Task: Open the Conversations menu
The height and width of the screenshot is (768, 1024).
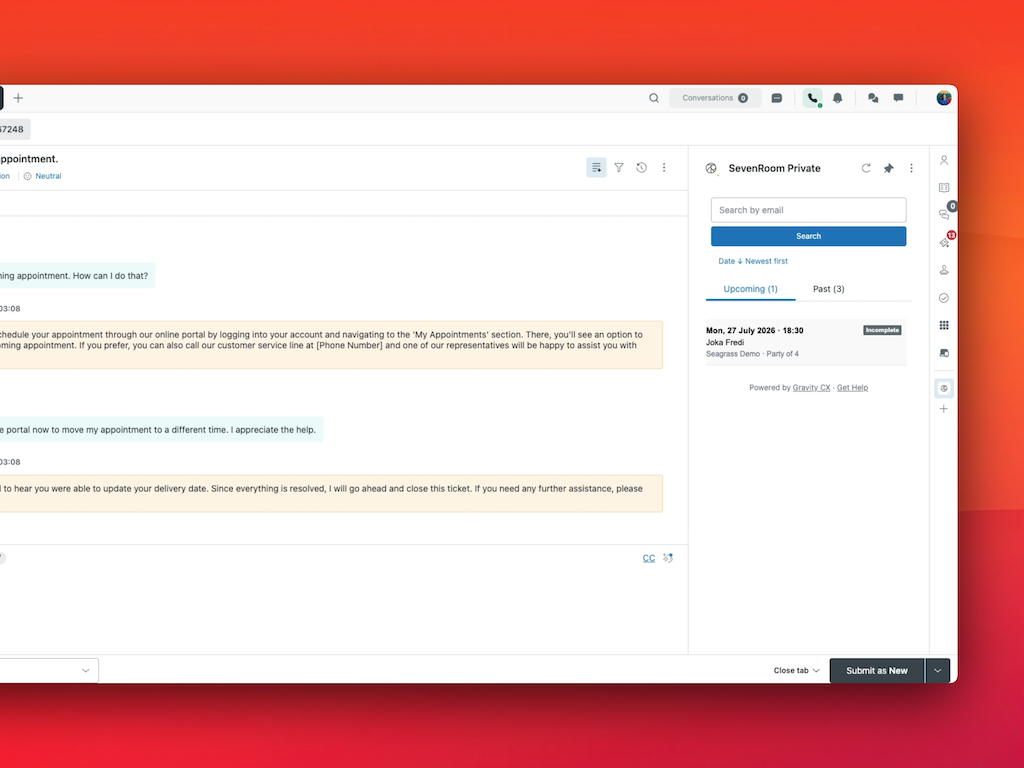Action: click(715, 98)
